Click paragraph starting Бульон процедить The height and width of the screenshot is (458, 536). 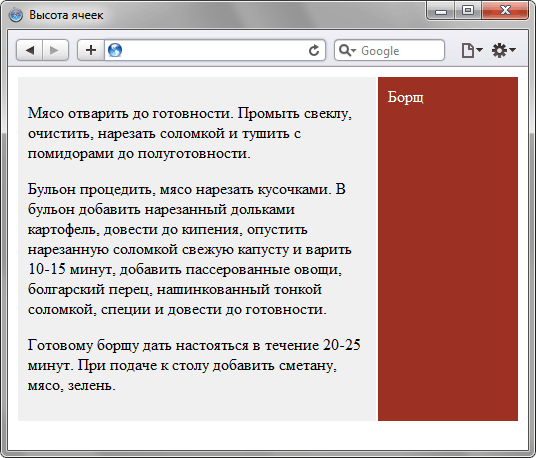tap(190, 249)
